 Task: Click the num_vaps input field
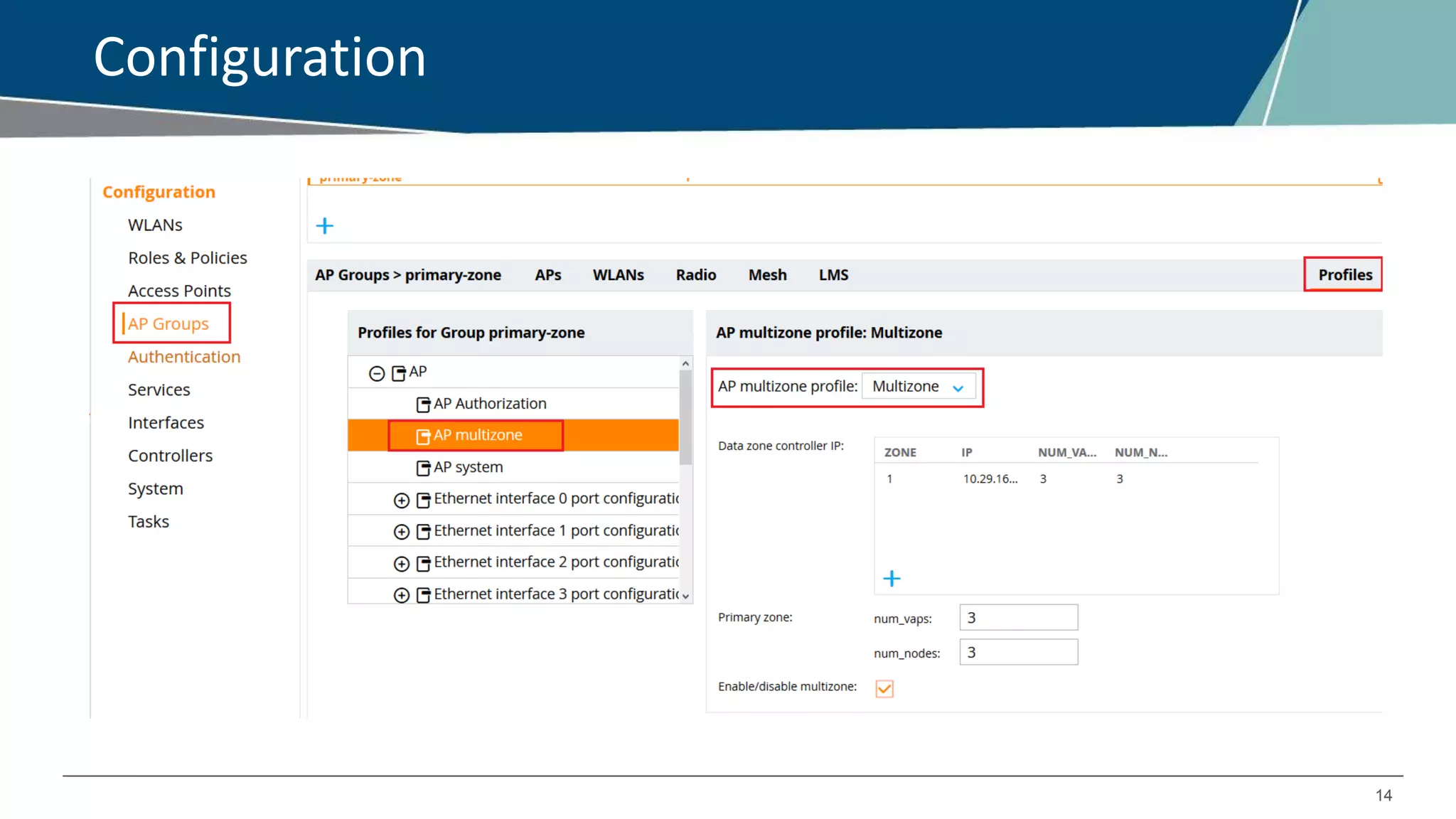pyautogui.click(x=1018, y=617)
